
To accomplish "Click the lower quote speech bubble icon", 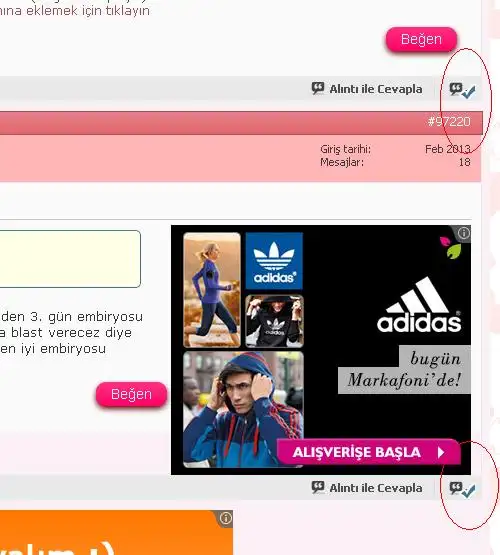I will tap(318, 487).
